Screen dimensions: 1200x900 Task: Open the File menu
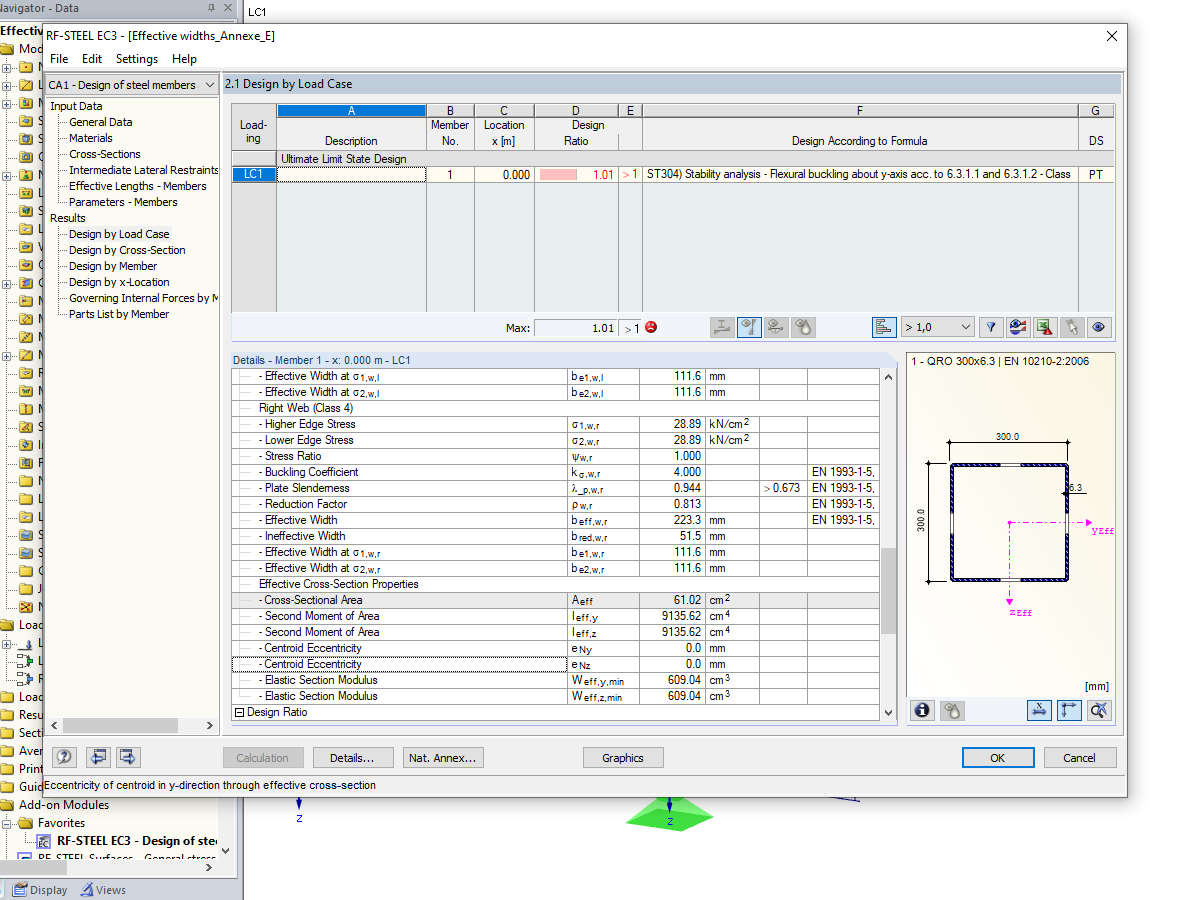[x=59, y=59]
